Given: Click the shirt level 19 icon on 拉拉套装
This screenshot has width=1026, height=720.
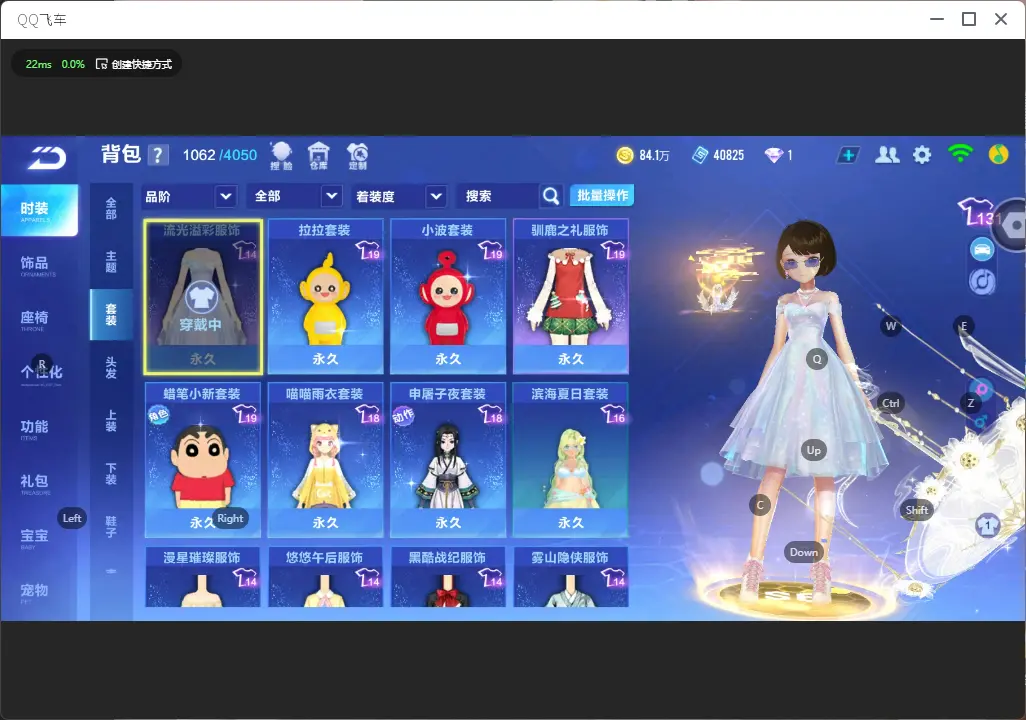Looking at the screenshot, I should (368, 251).
